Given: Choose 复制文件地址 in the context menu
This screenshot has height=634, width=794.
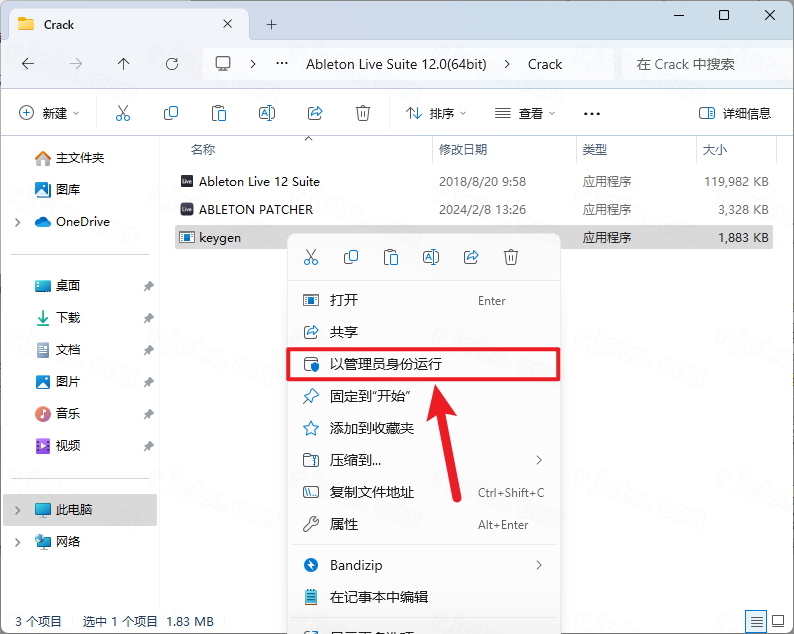Looking at the screenshot, I should (x=372, y=492).
